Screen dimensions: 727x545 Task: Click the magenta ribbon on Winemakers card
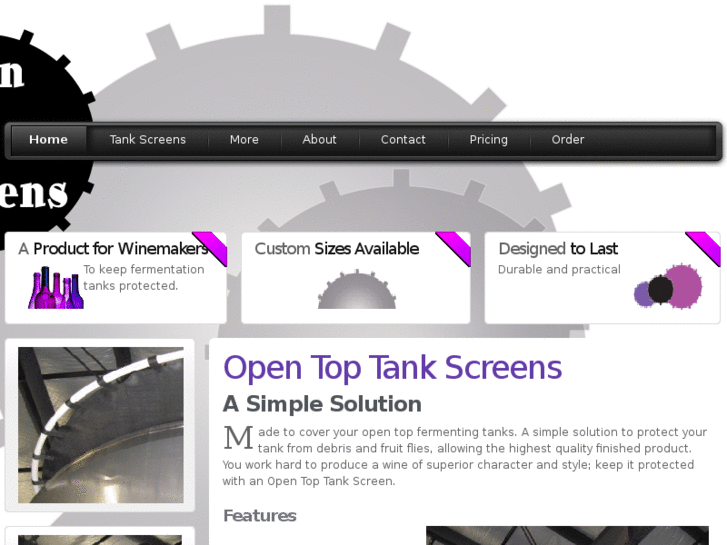210,249
